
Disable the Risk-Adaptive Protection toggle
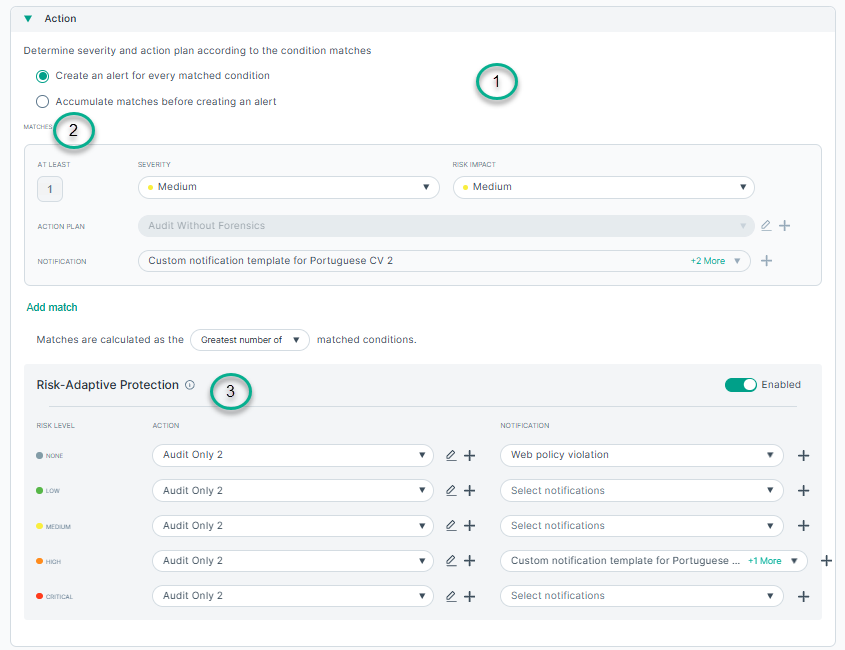click(740, 385)
